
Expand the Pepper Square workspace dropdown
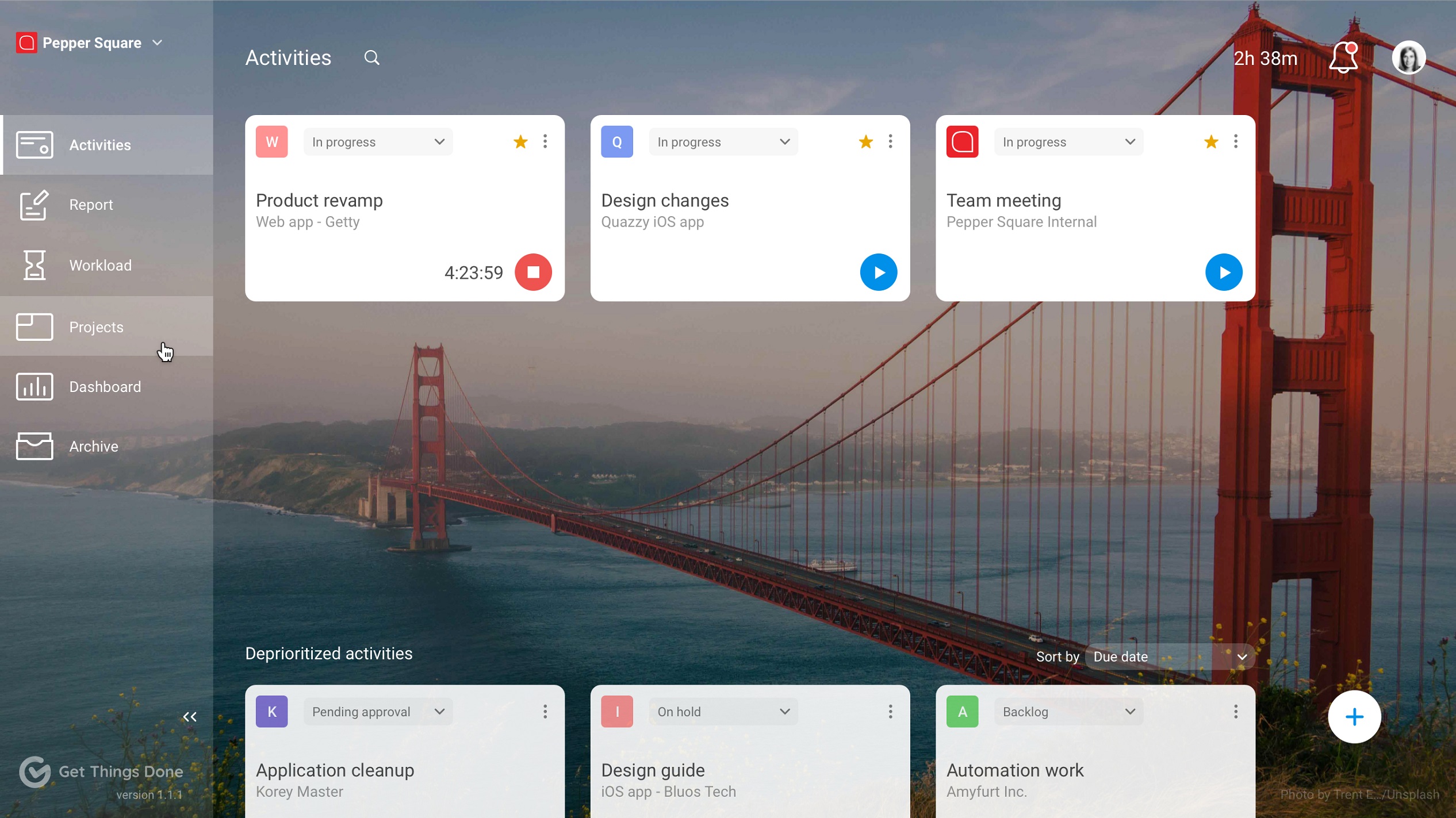[157, 43]
